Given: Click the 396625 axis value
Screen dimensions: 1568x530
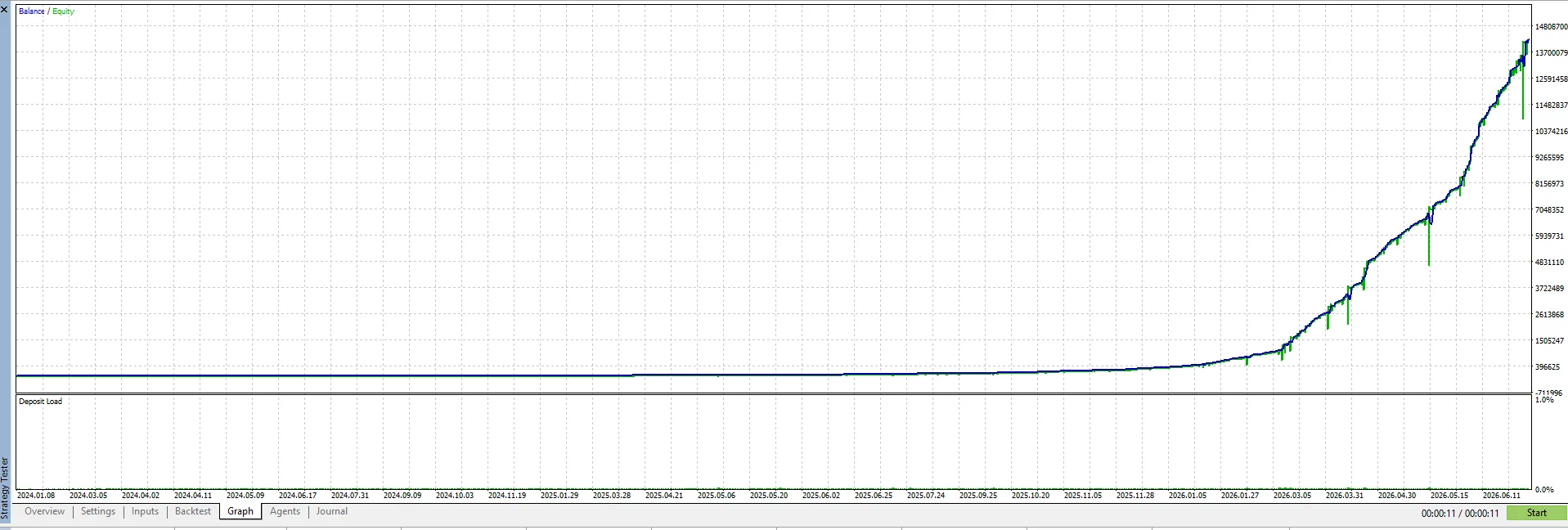Looking at the screenshot, I should 1548,367.
